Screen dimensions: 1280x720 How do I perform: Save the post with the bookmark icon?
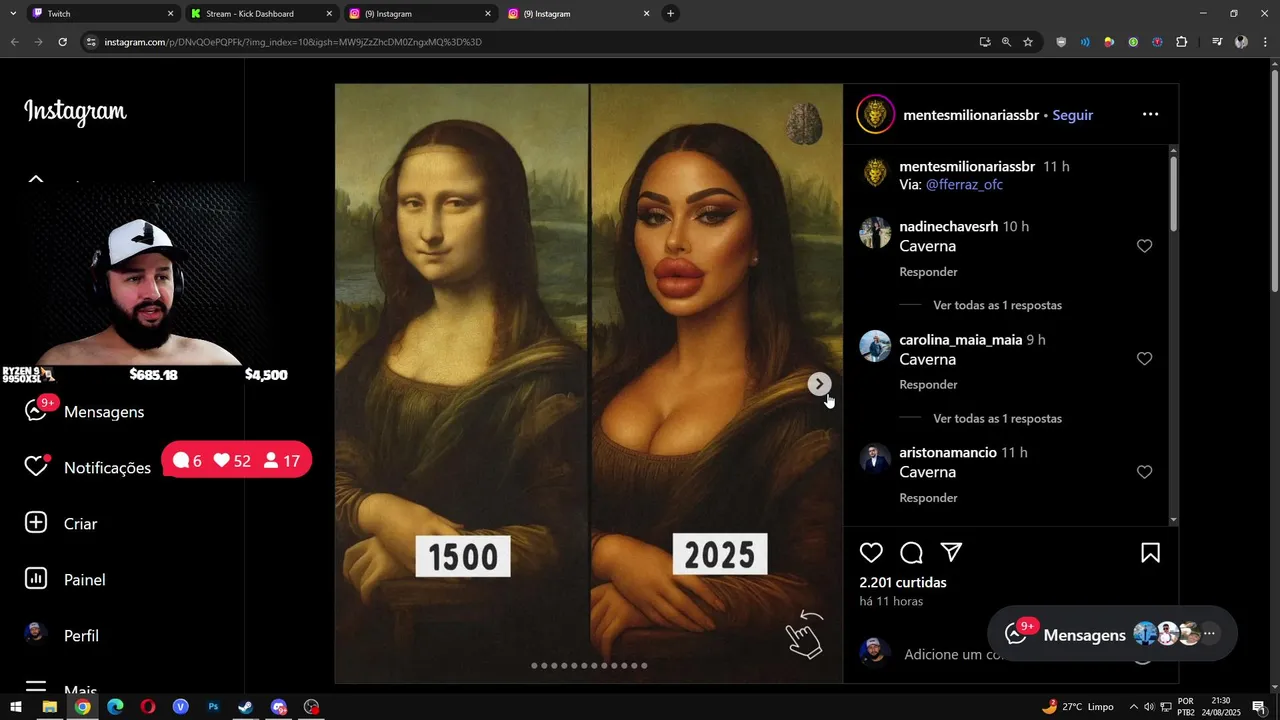pos(1150,553)
